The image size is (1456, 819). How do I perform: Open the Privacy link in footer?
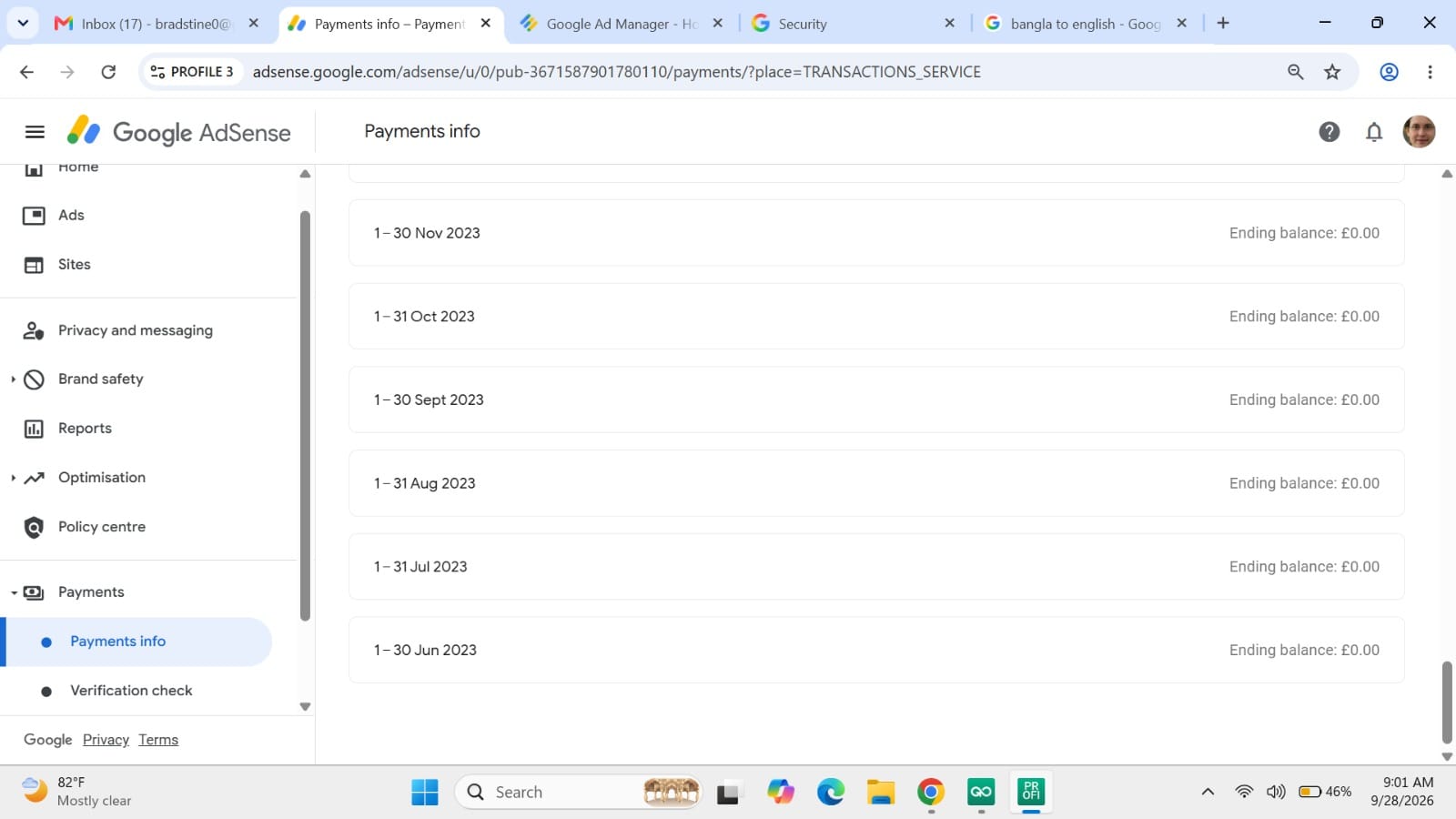(x=106, y=740)
